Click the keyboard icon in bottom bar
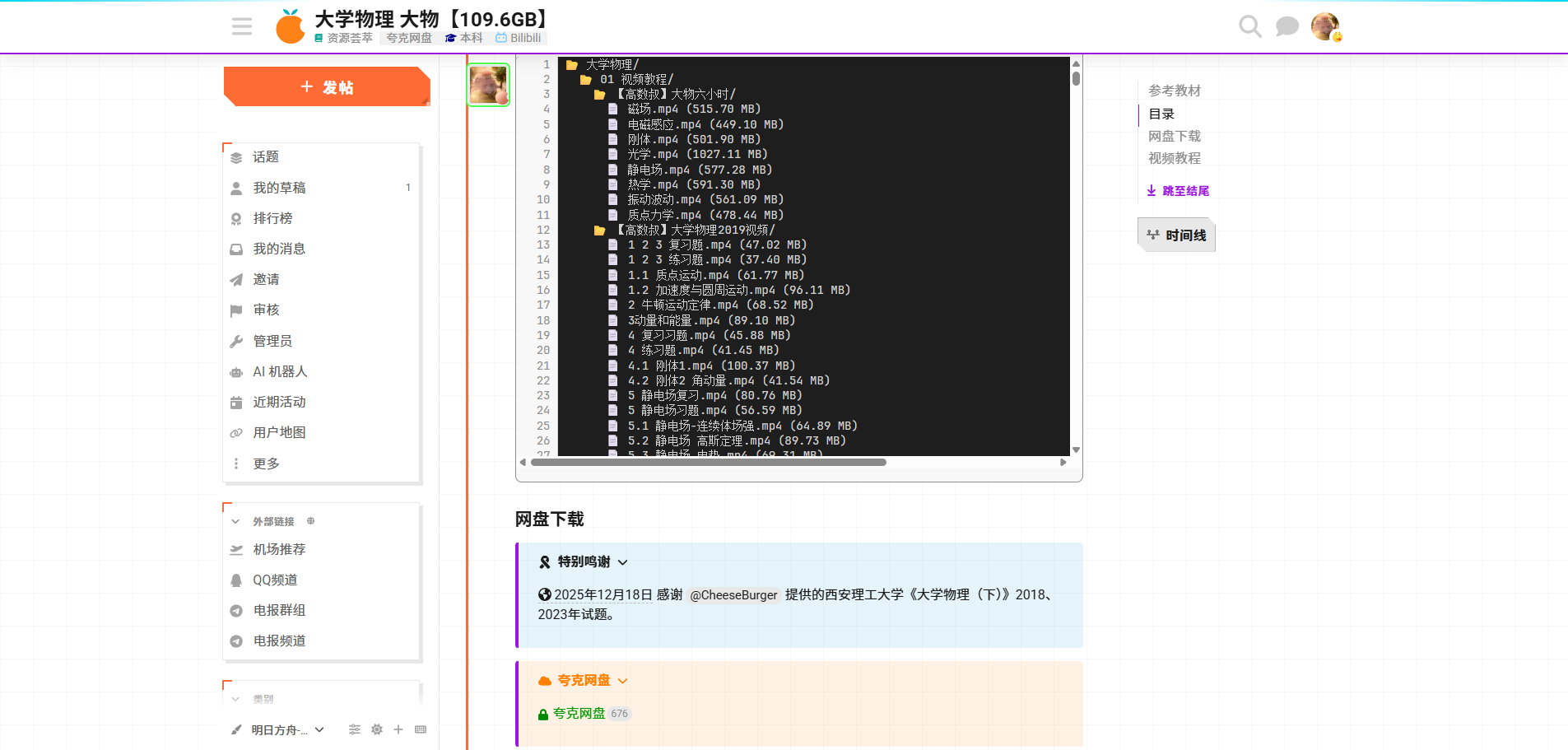1568x750 pixels. (421, 729)
